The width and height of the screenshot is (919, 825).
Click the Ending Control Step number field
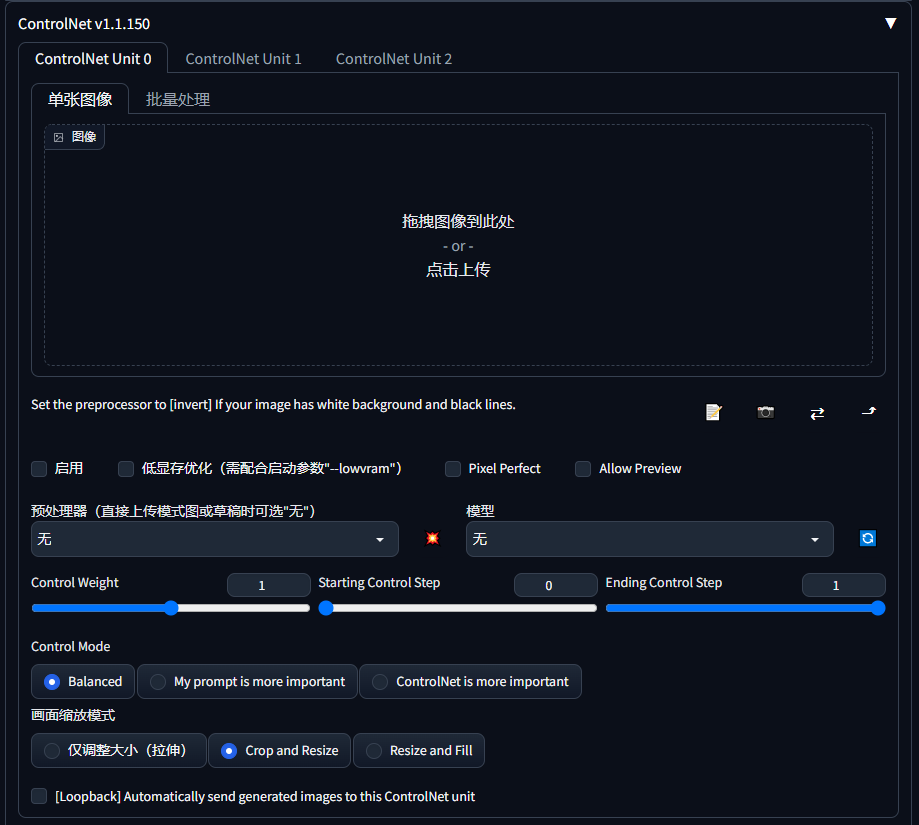[843, 585]
